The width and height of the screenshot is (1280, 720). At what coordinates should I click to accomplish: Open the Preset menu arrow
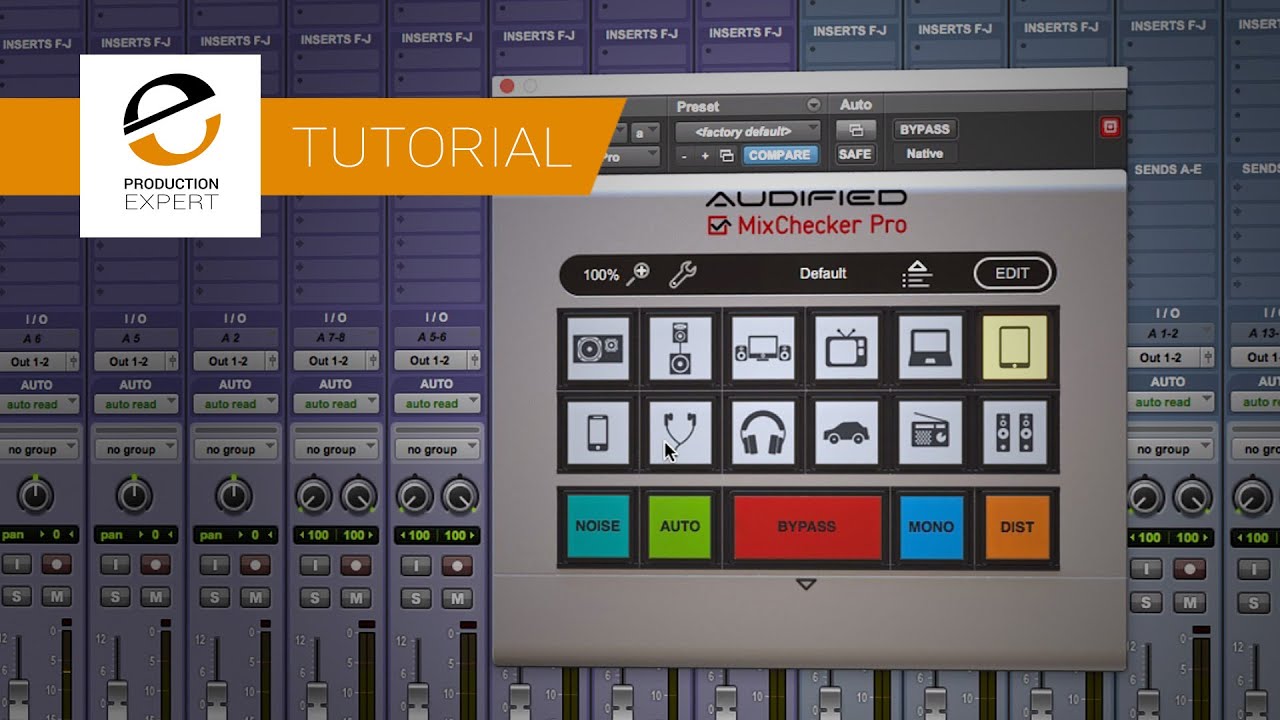click(x=814, y=105)
